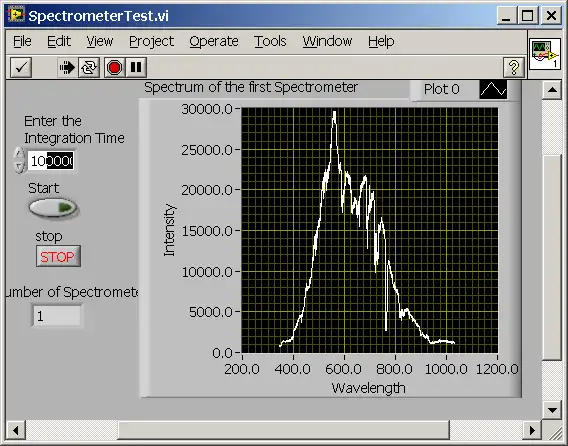
Task: Toggle the Start switch button
Action: (53, 208)
